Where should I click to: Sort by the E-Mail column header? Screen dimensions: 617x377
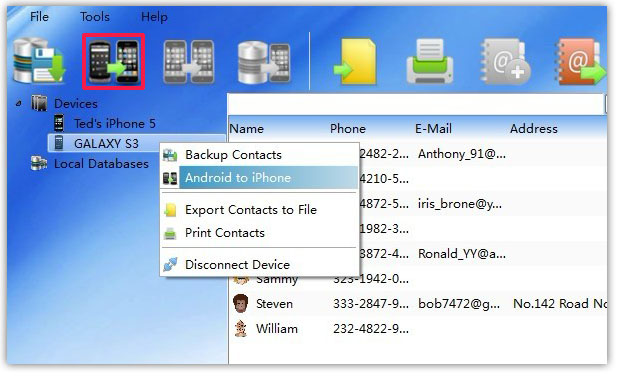(433, 129)
